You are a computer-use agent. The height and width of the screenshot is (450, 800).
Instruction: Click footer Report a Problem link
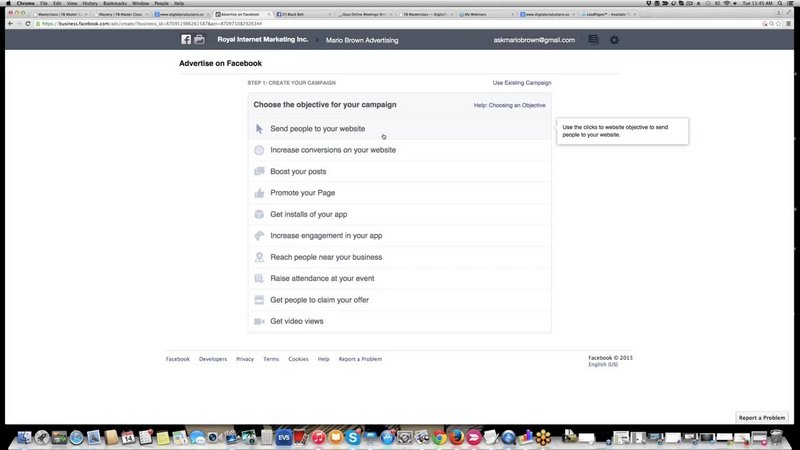[360, 359]
